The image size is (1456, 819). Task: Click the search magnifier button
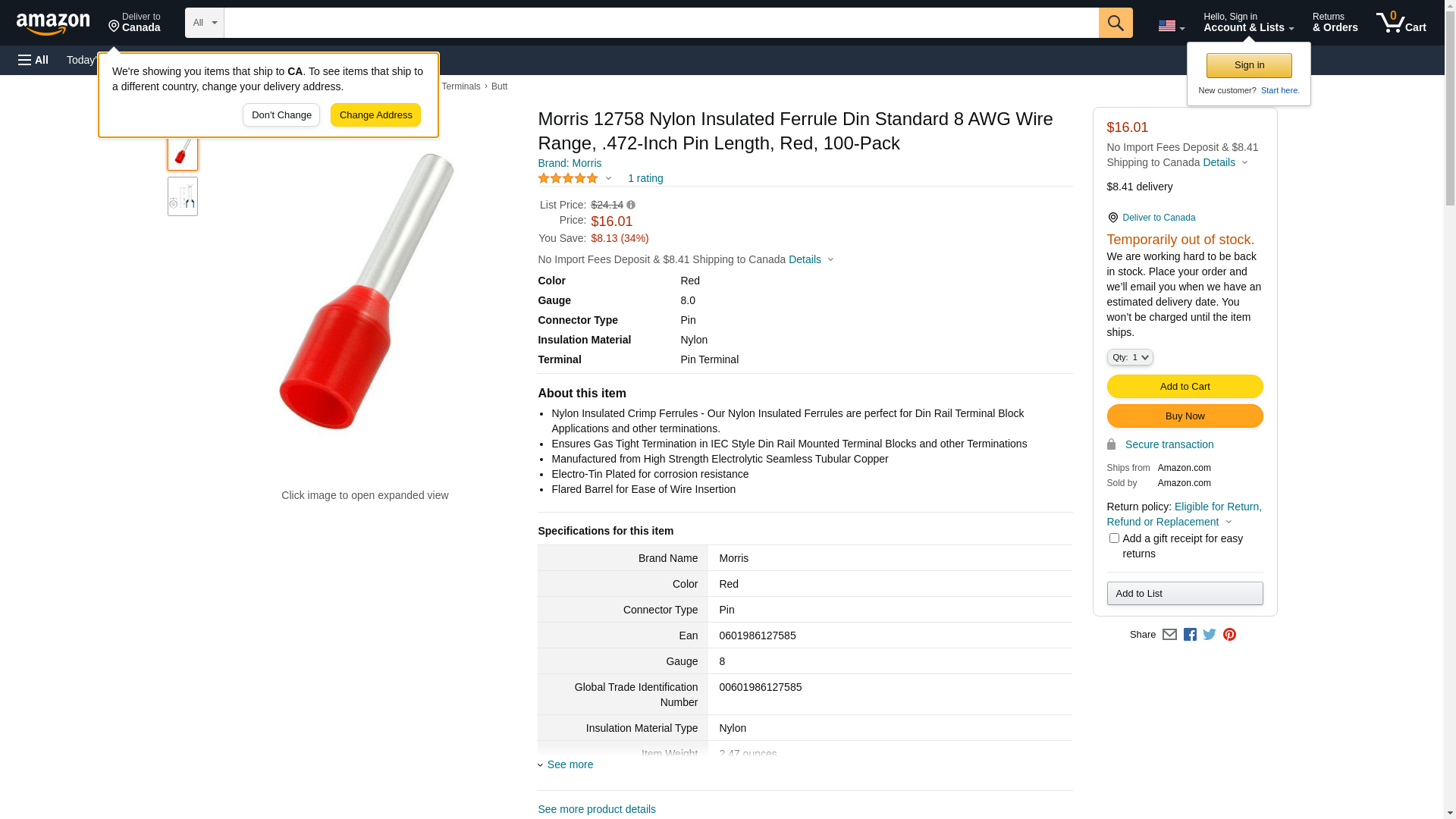[1115, 23]
